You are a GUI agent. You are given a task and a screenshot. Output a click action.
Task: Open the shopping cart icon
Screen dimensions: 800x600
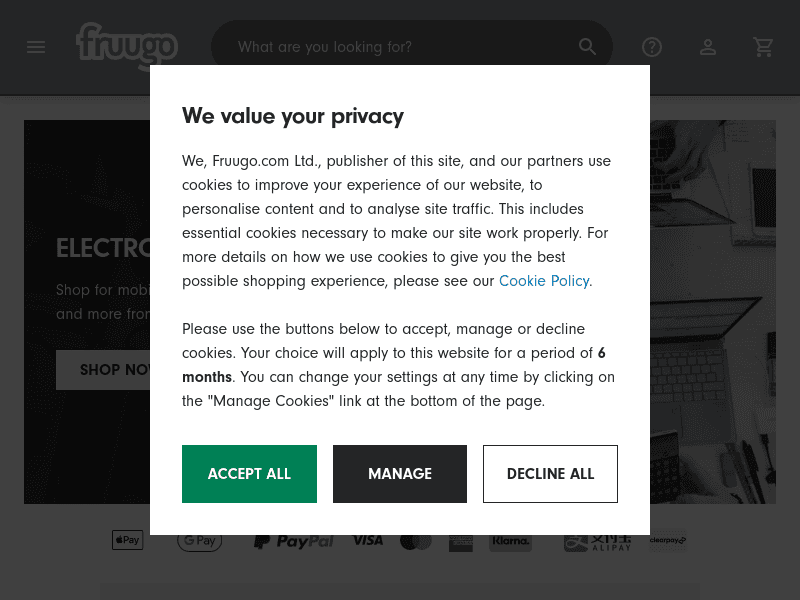[764, 47]
